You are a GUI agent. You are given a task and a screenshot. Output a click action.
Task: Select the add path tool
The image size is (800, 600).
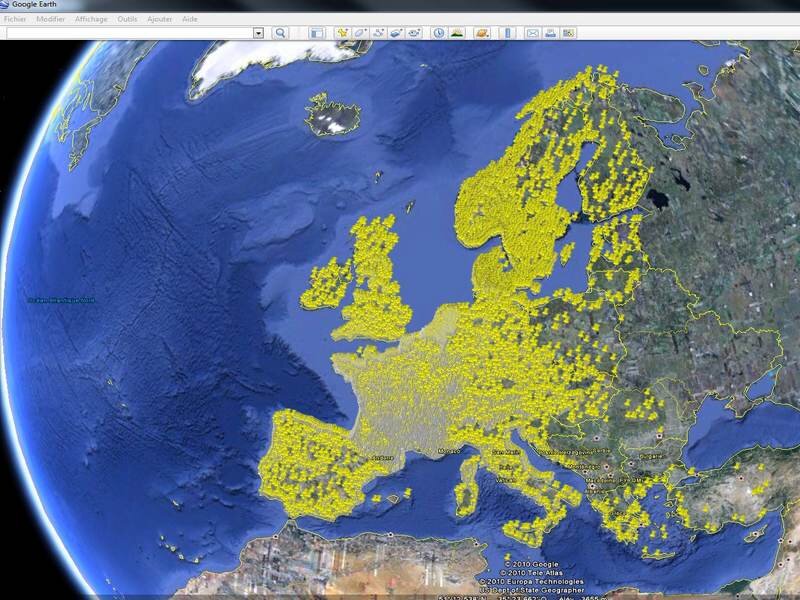point(379,33)
